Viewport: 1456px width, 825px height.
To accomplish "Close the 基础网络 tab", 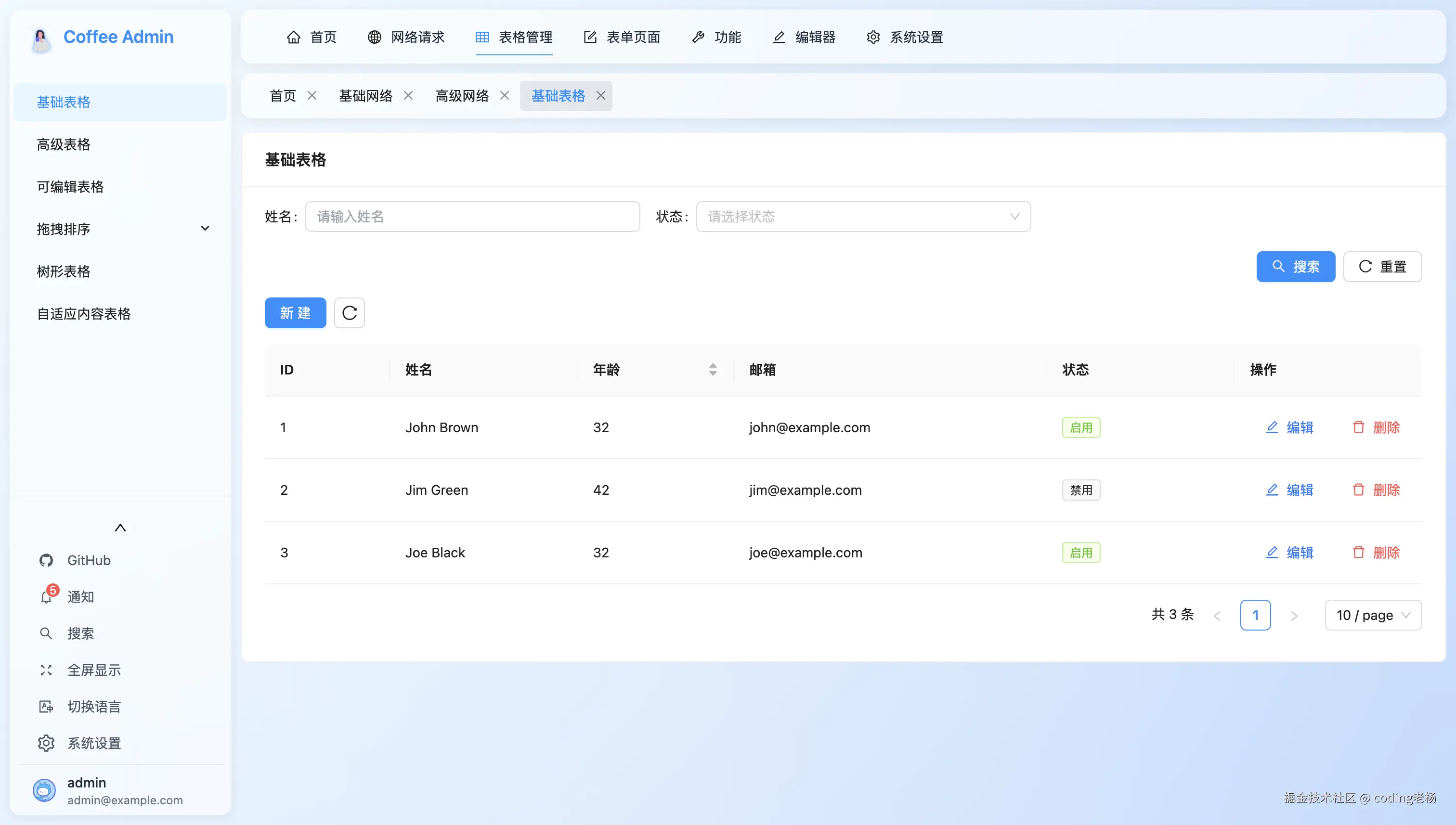I will (x=409, y=96).
